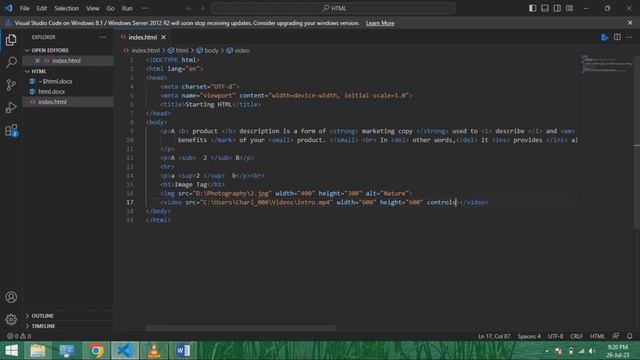Click the volume speaker tray icon
Viewport: 640px width, 360px height.
click(x=592, y=351)
